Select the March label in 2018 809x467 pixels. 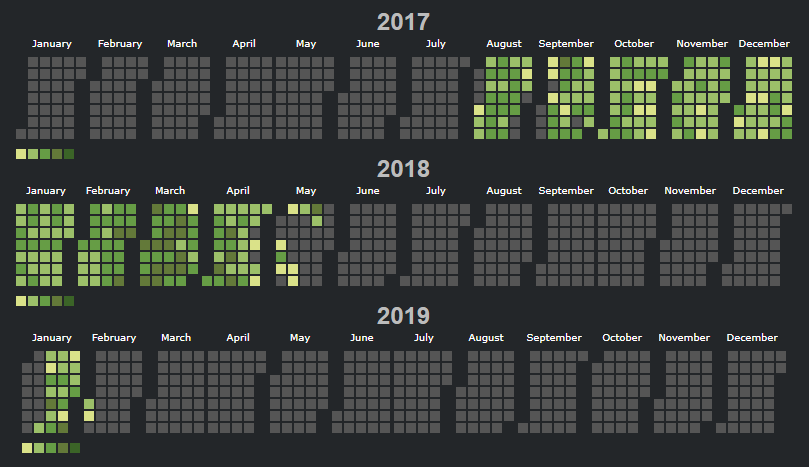point(170,191)
